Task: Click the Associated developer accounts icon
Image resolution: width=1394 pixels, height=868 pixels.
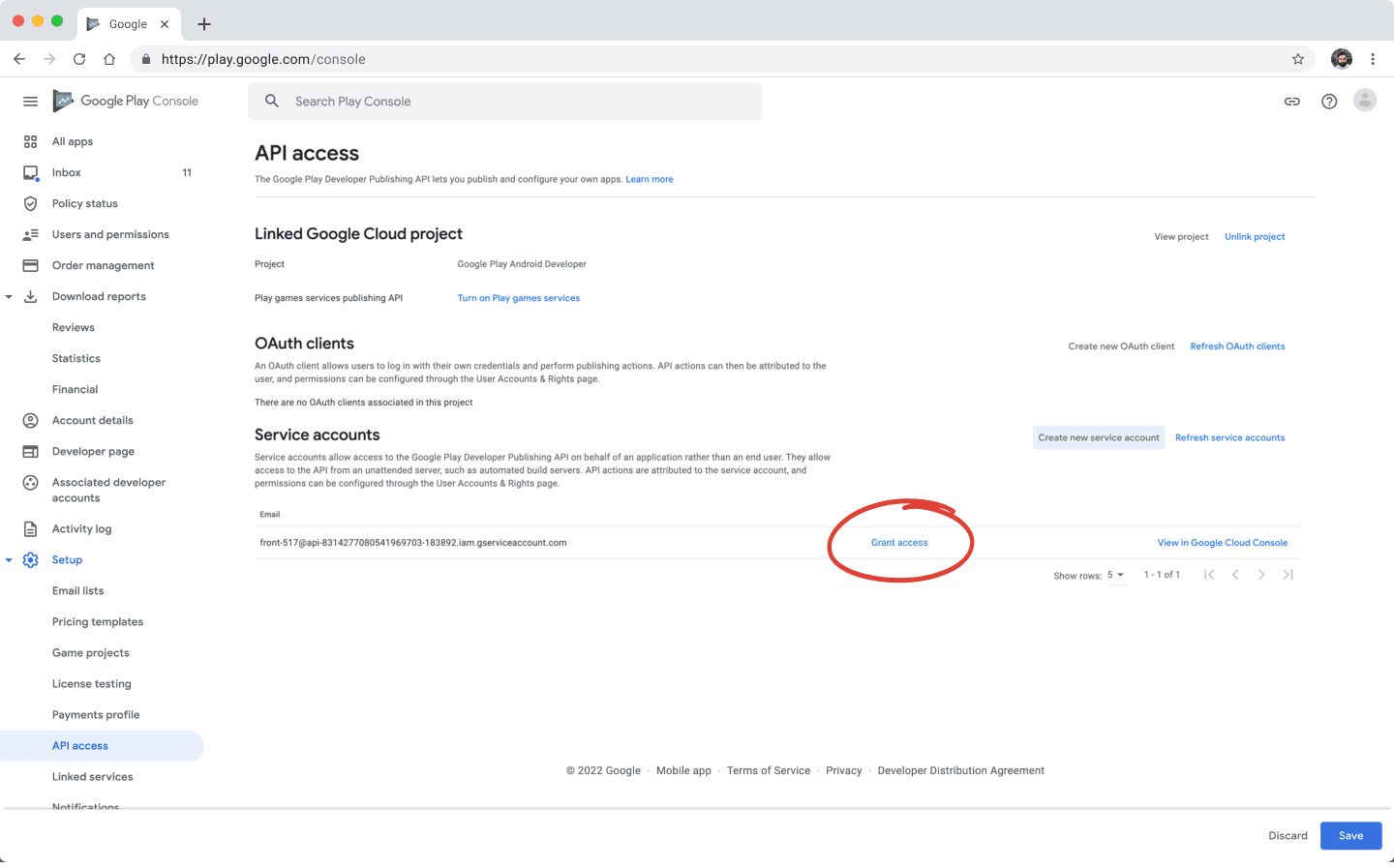Action: point(30,482)
